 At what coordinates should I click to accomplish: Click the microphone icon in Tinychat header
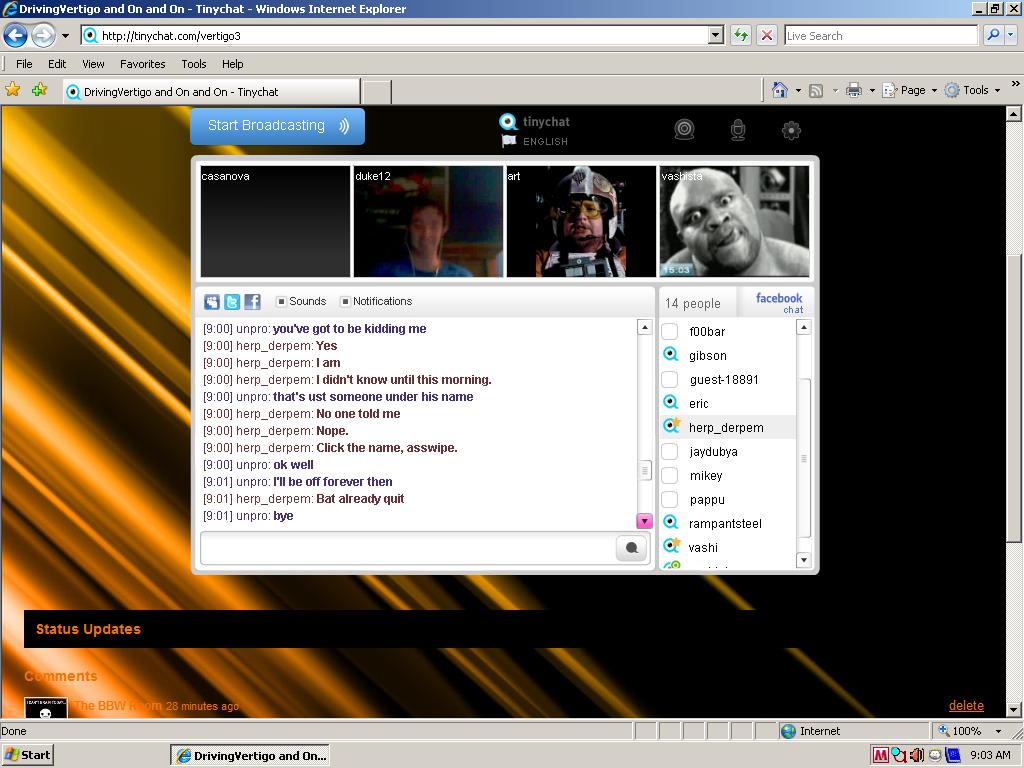coord(738,130)
